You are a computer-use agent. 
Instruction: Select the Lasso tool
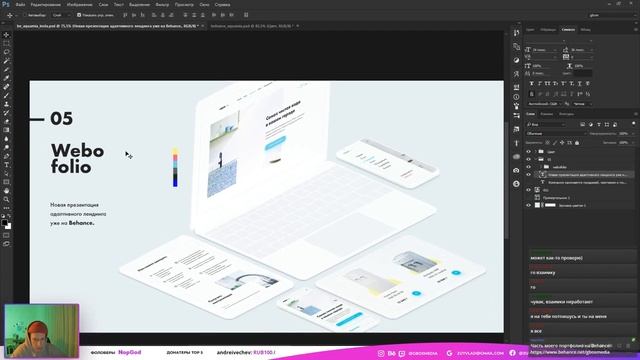6,52
